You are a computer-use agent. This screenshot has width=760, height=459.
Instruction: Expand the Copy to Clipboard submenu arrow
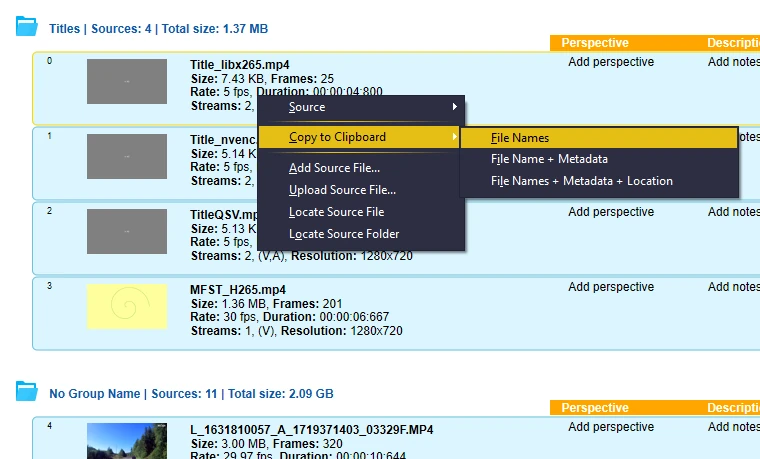(455, 137)
